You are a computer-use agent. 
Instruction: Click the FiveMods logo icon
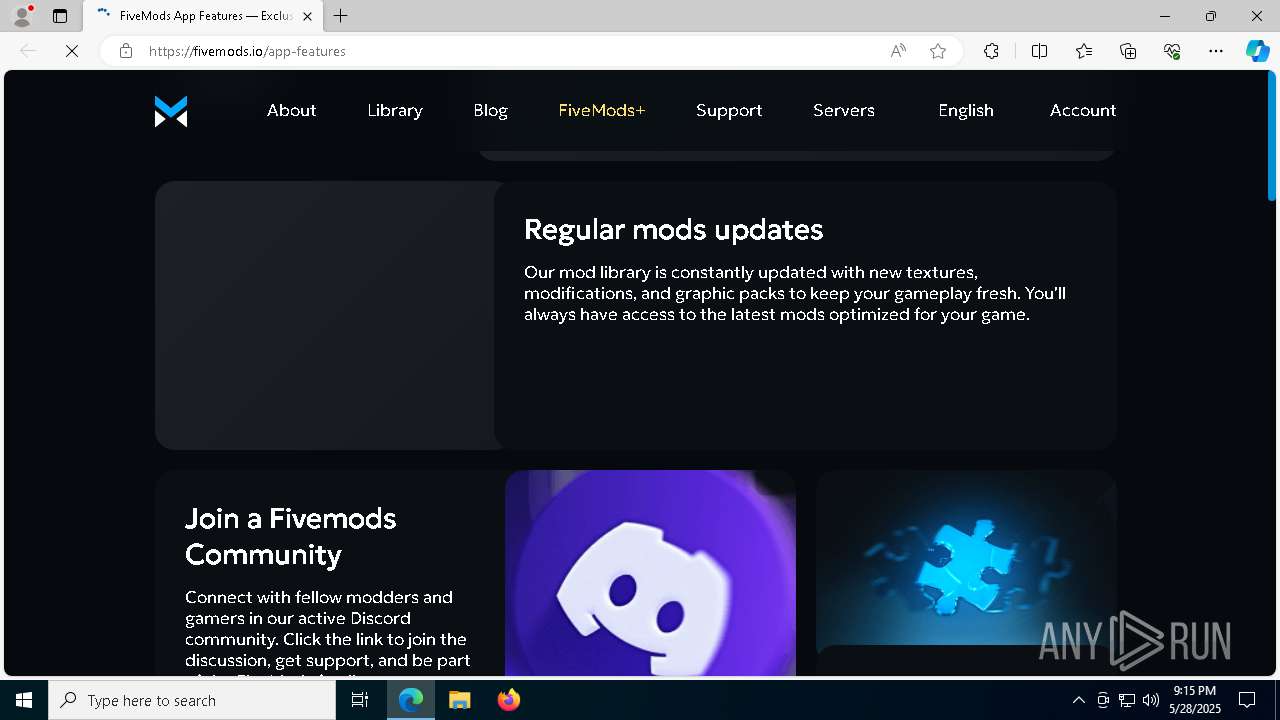[x=171, y=111]
